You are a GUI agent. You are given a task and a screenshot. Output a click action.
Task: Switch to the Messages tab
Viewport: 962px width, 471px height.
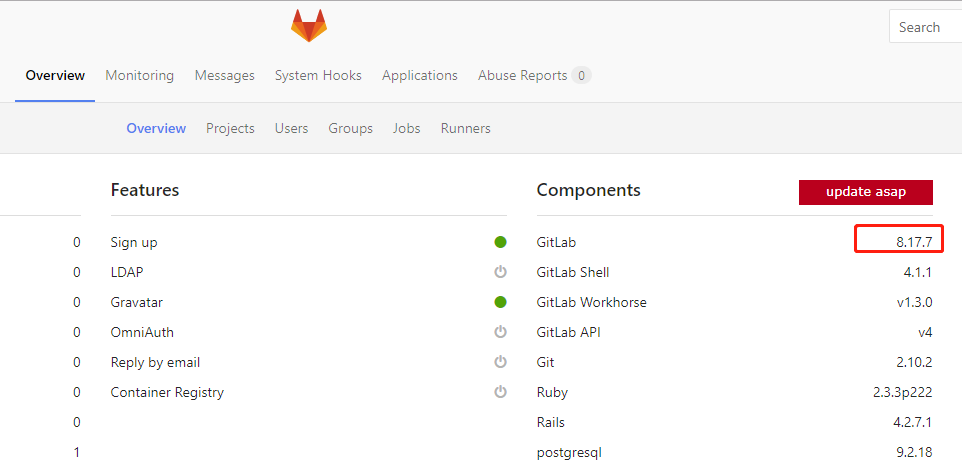pos(224,75)
